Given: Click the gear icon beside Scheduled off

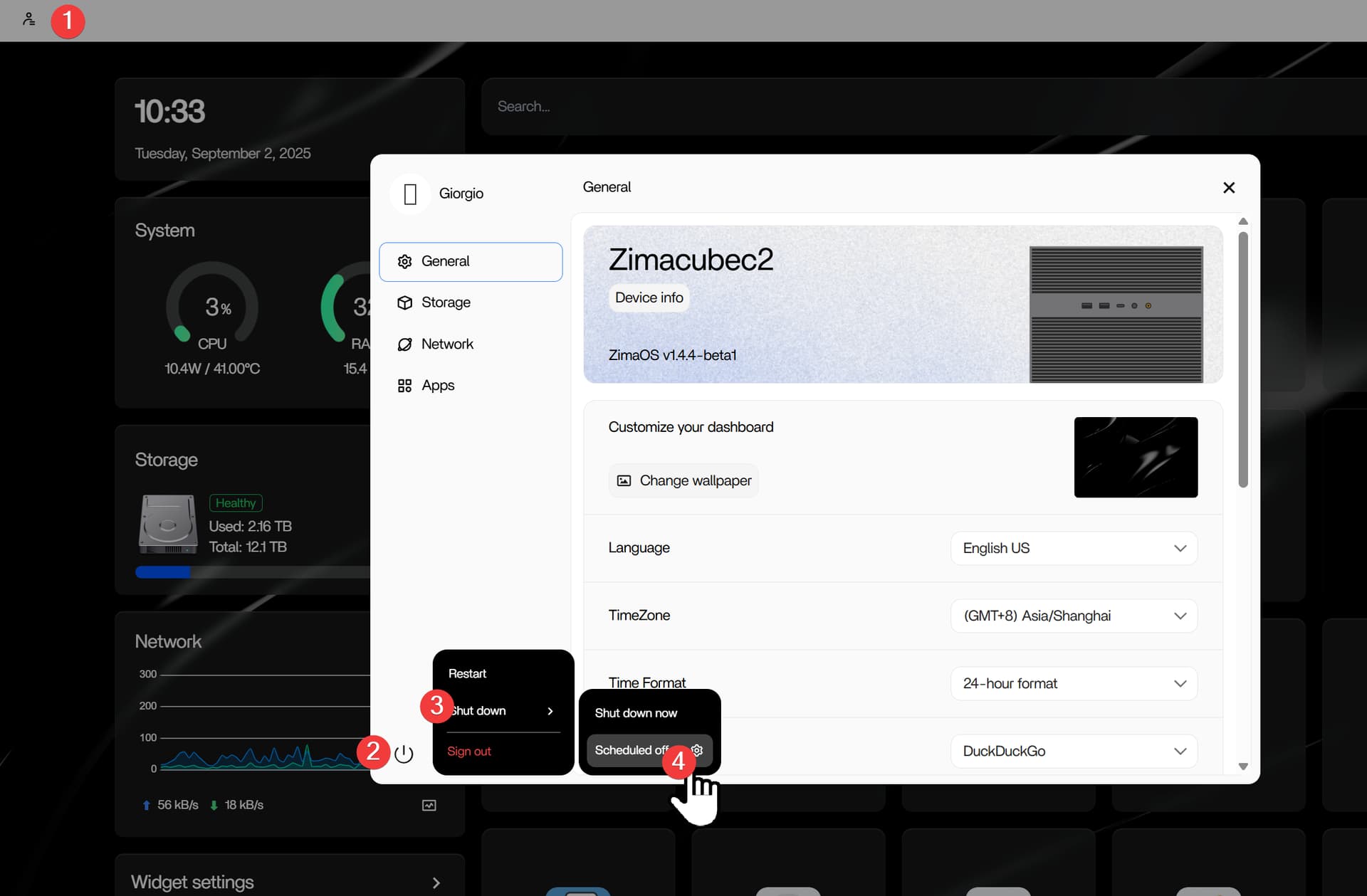Looking at the screenshot, I should [x=698, y=749].
